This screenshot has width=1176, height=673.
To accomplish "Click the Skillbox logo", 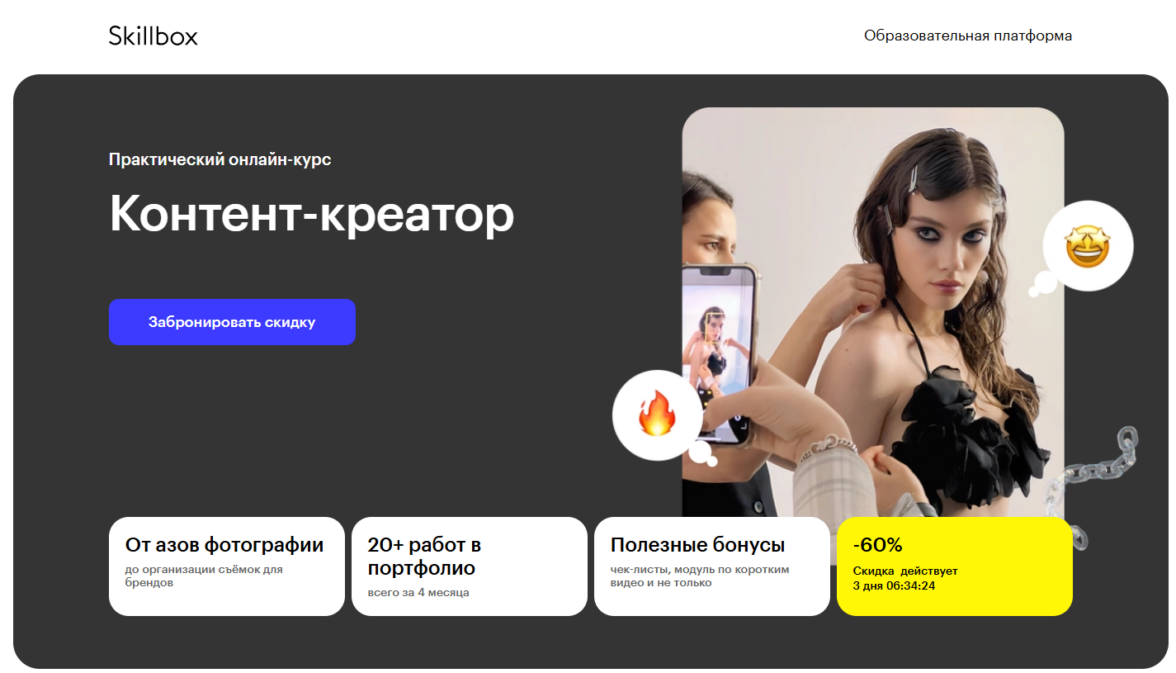I will 153,36.
